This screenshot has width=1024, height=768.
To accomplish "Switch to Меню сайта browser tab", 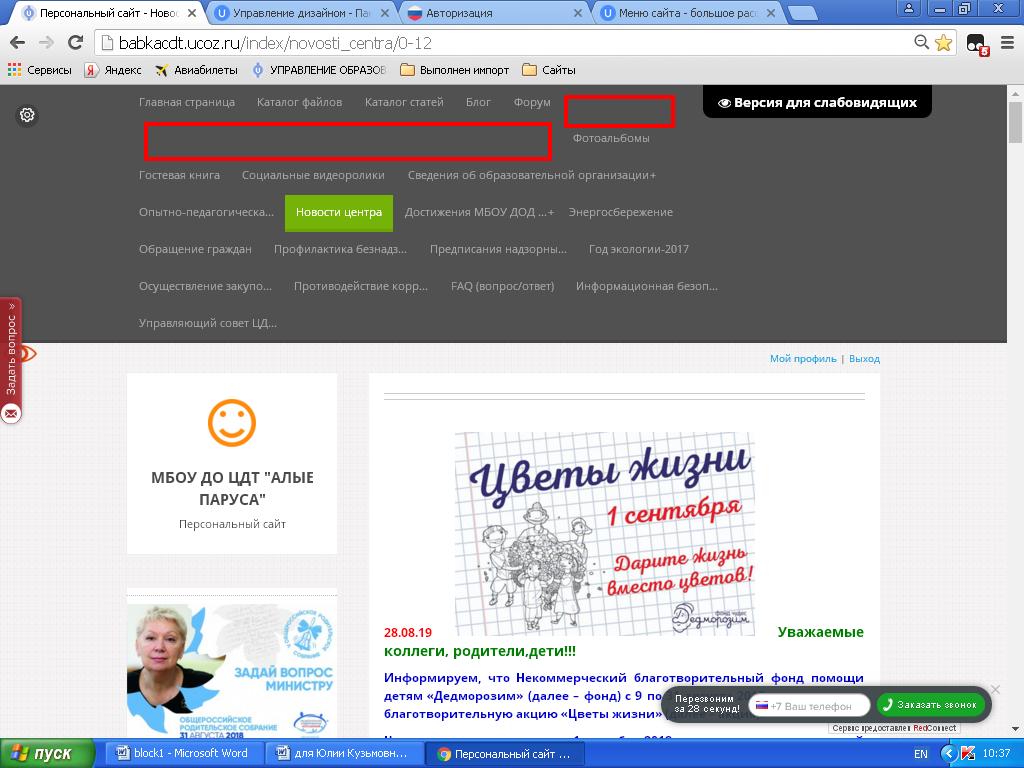I will pos(688,13).
